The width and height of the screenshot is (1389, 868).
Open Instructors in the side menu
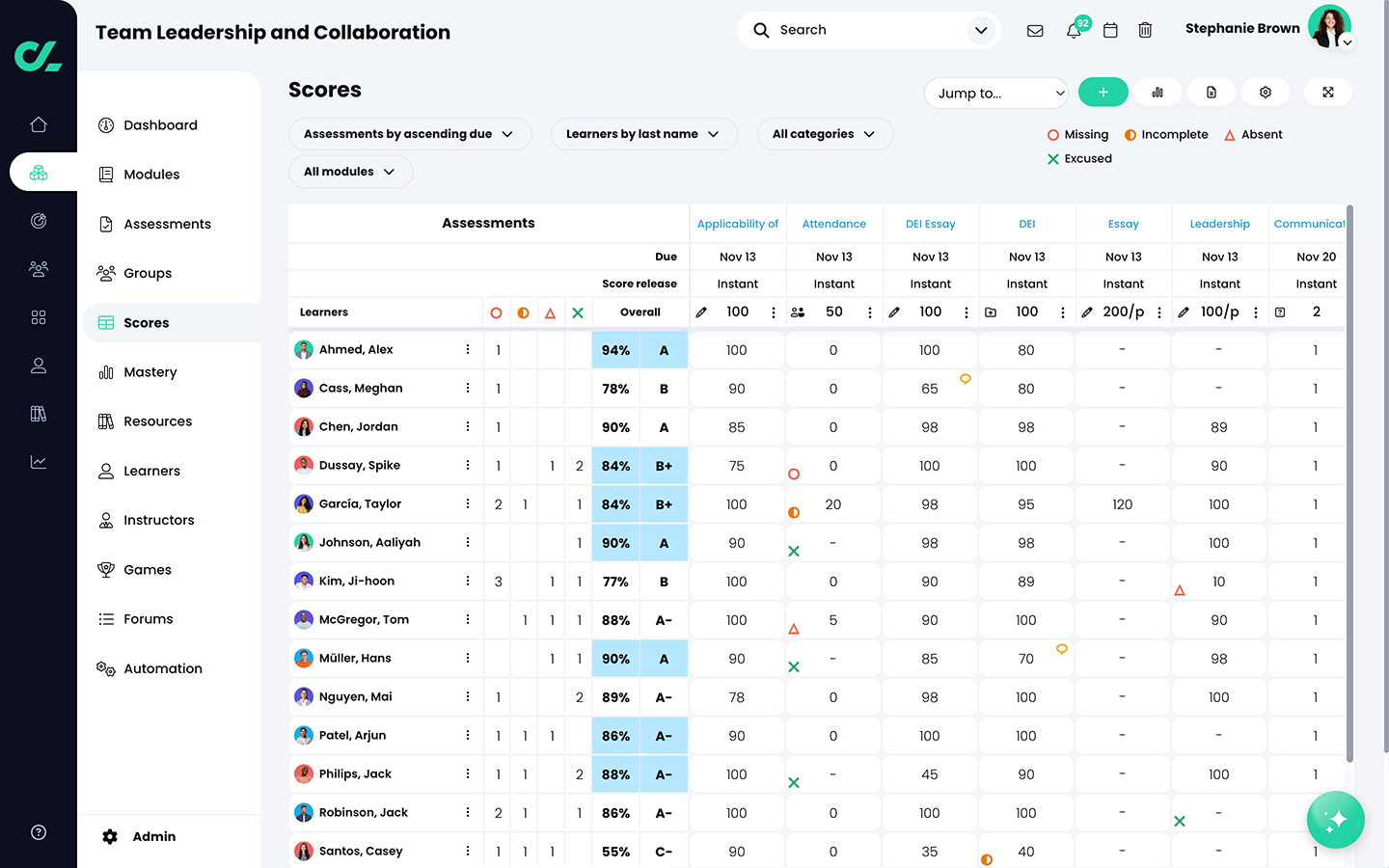(x=159, y=520)
